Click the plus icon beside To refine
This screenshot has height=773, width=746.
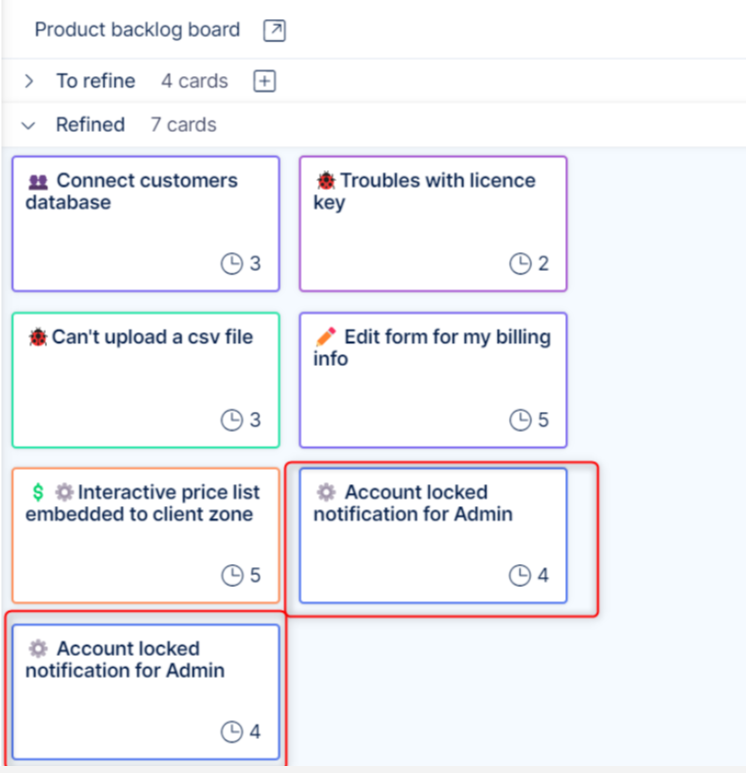264,81
